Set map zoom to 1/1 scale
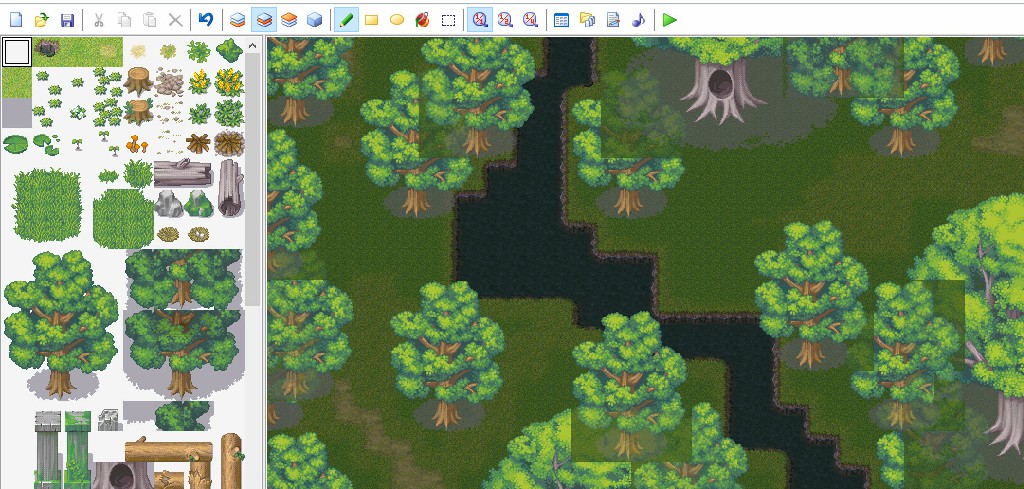 (480, 20)
